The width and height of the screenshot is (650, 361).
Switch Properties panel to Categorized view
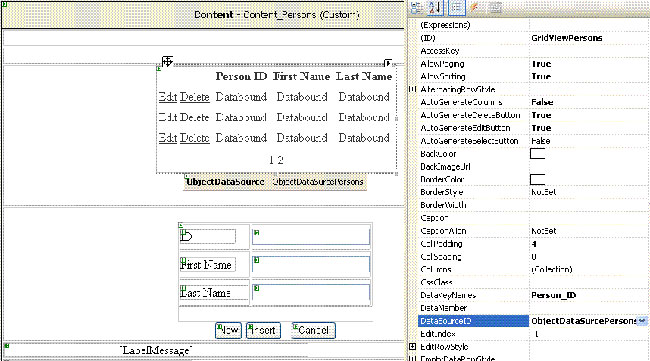[417, 7]
